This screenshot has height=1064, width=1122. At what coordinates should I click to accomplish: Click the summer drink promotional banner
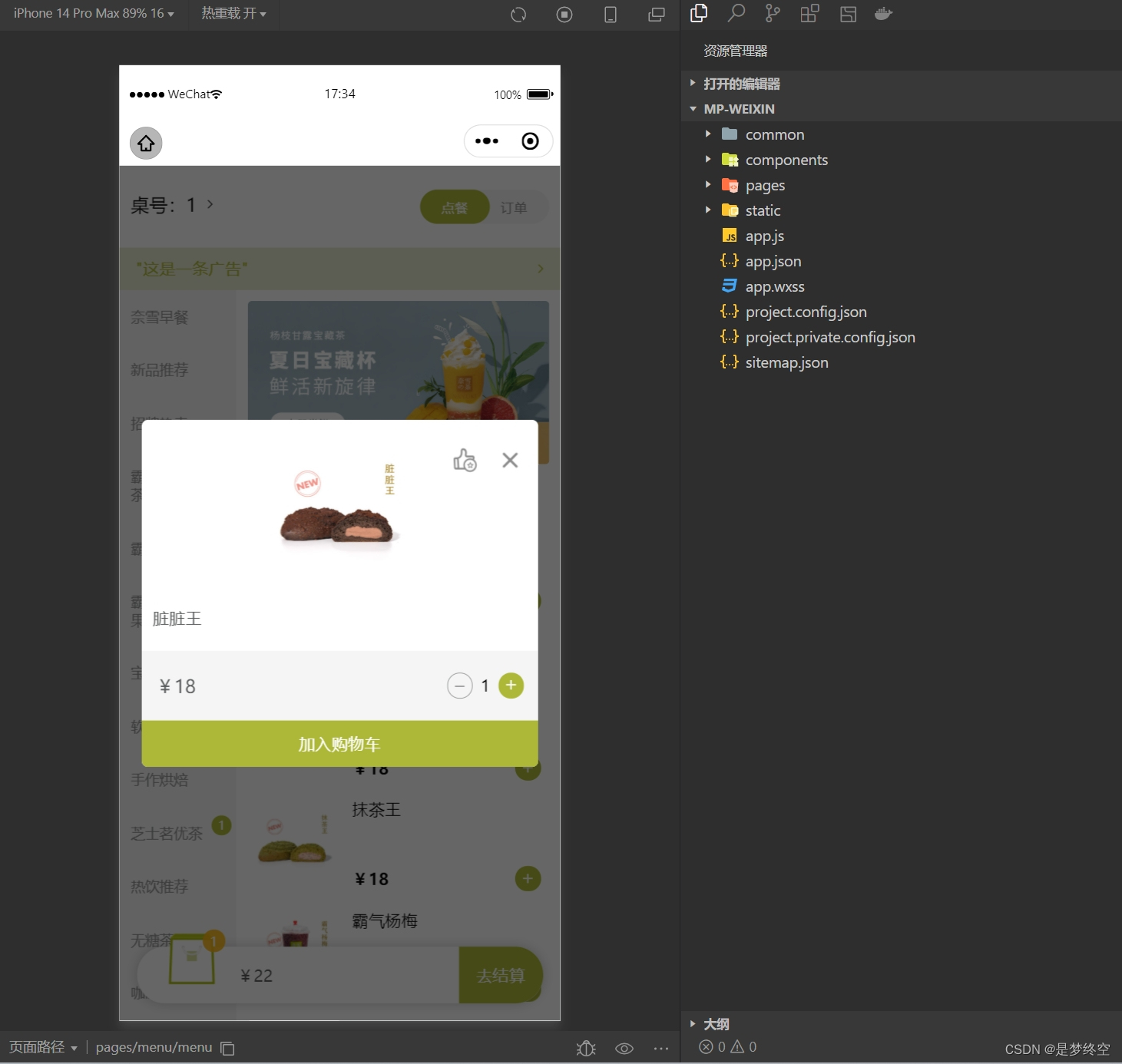(x=398, y=361)
